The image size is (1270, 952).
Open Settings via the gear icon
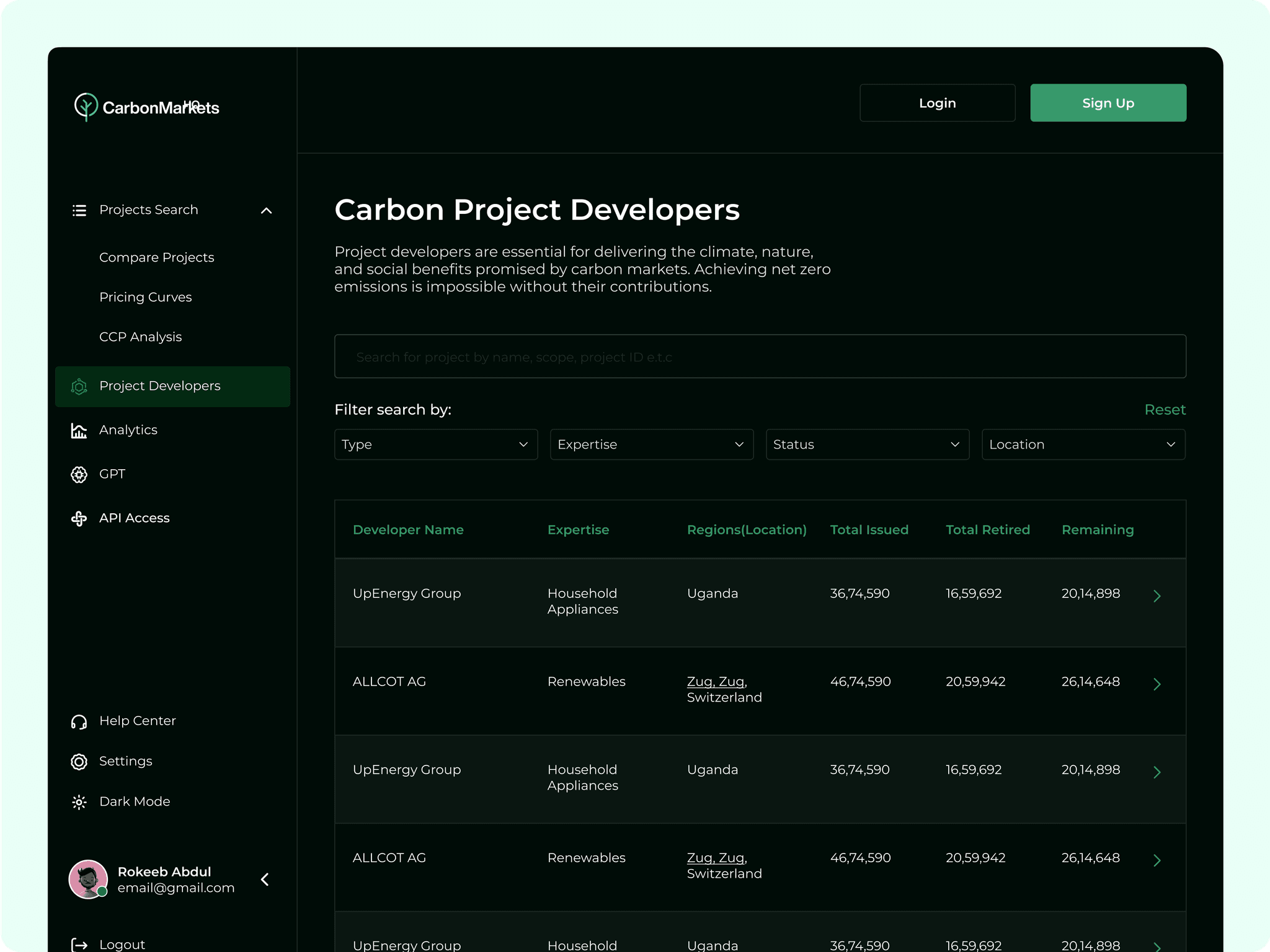tap(79, 762)
